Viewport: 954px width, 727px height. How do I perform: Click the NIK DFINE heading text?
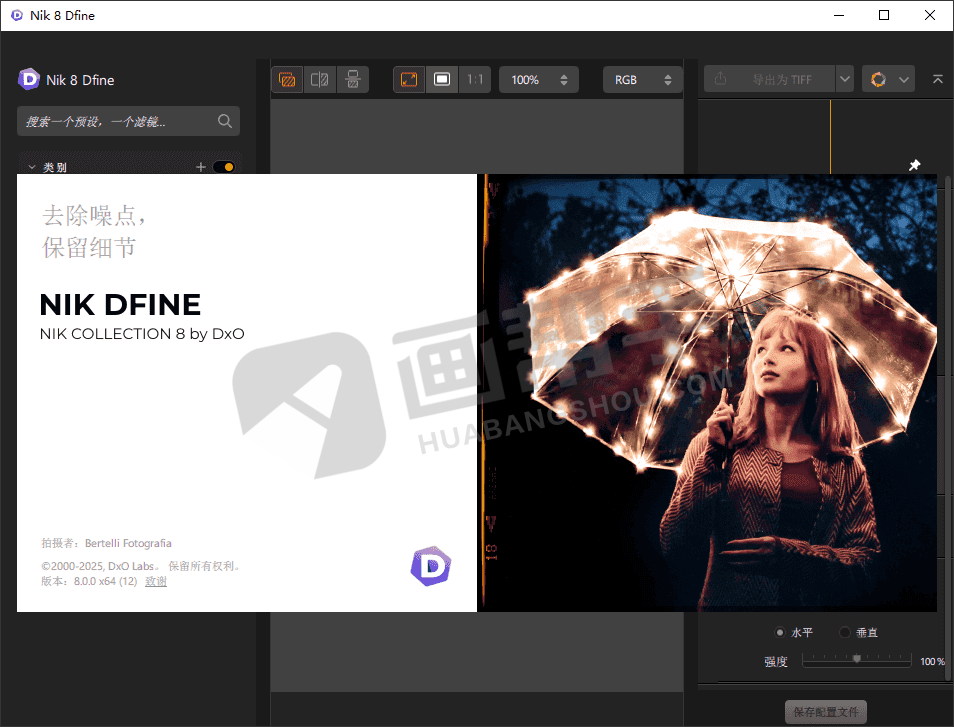[120, 304]
